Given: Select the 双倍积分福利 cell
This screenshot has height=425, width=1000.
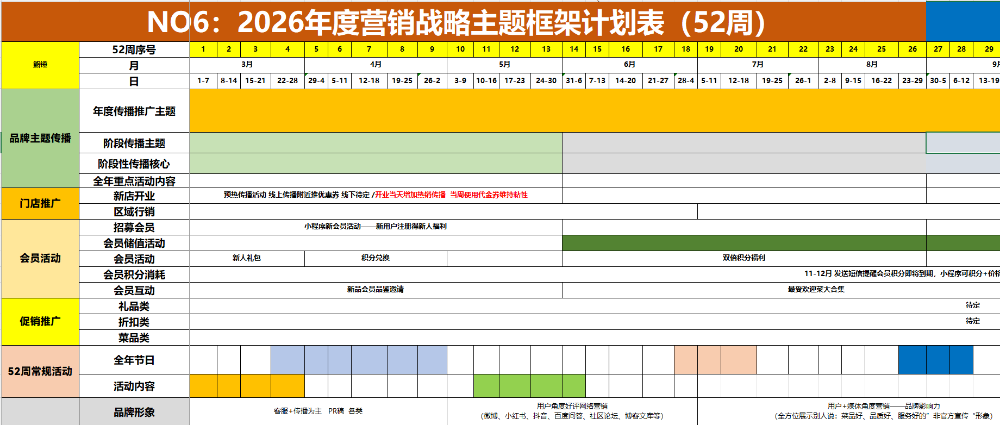Looking at the screenshot, I should 743,258.
